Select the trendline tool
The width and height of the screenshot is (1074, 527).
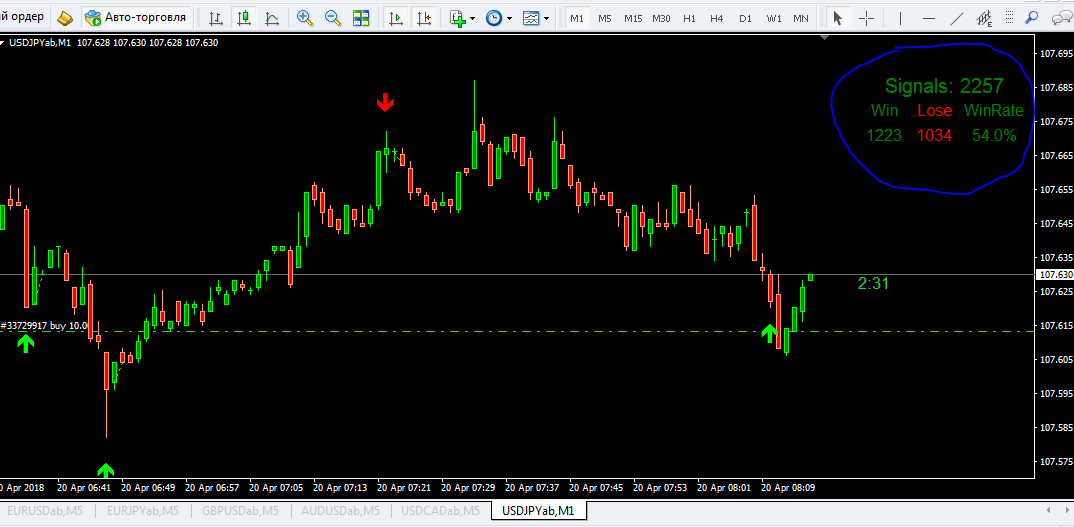[957, 18]
